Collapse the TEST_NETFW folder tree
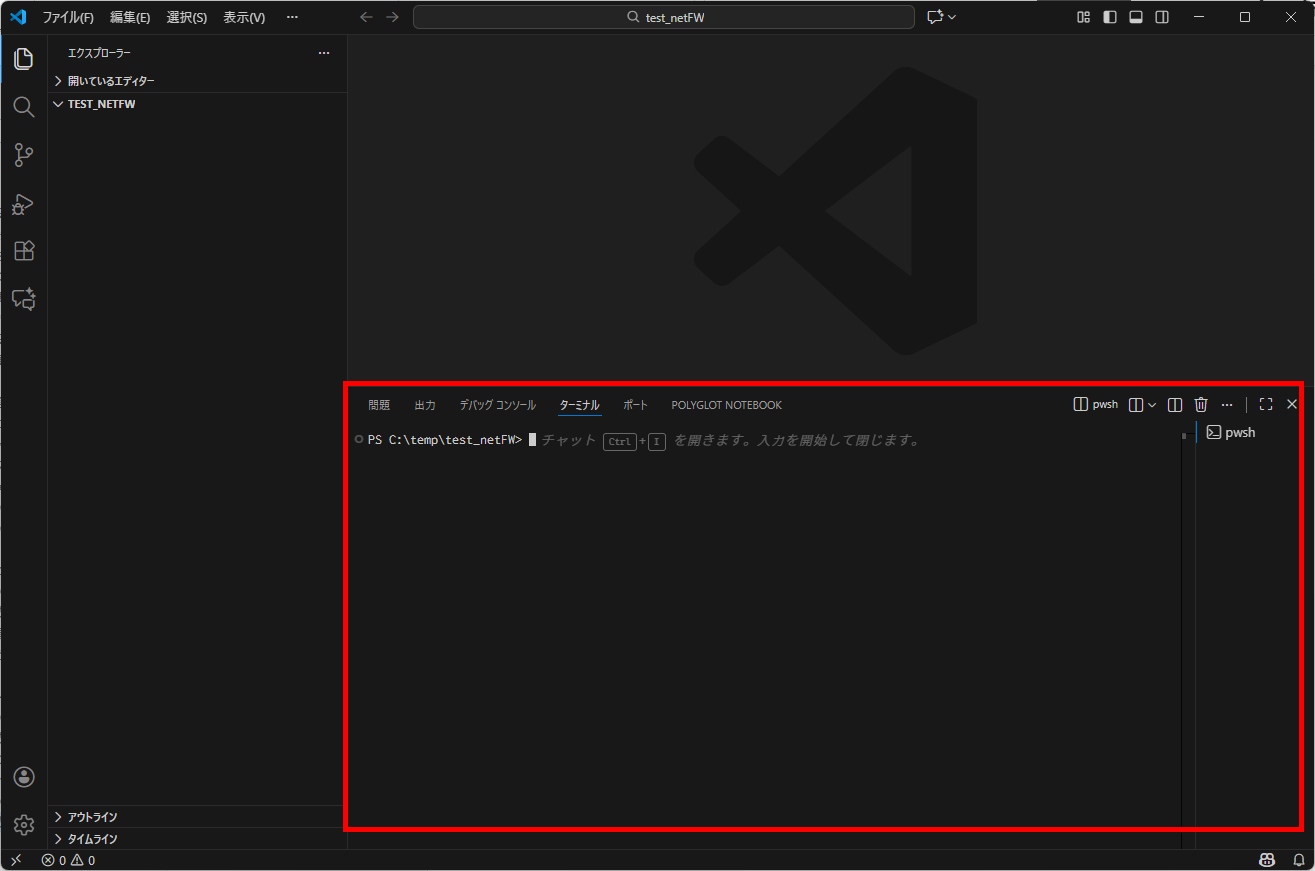Image resolution: width=1315 pixels, height=871 pixels. 58,103
